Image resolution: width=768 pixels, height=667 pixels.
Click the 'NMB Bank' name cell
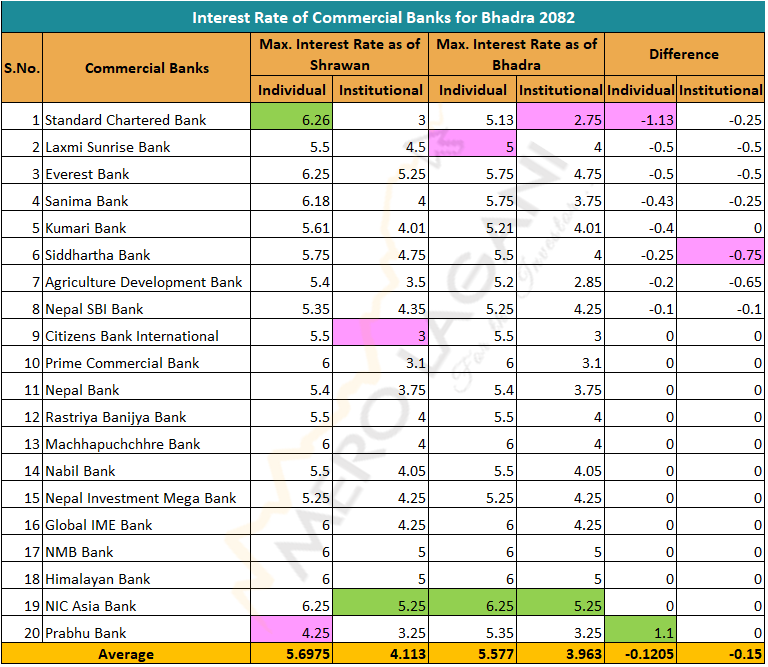(x=146, y=548)
